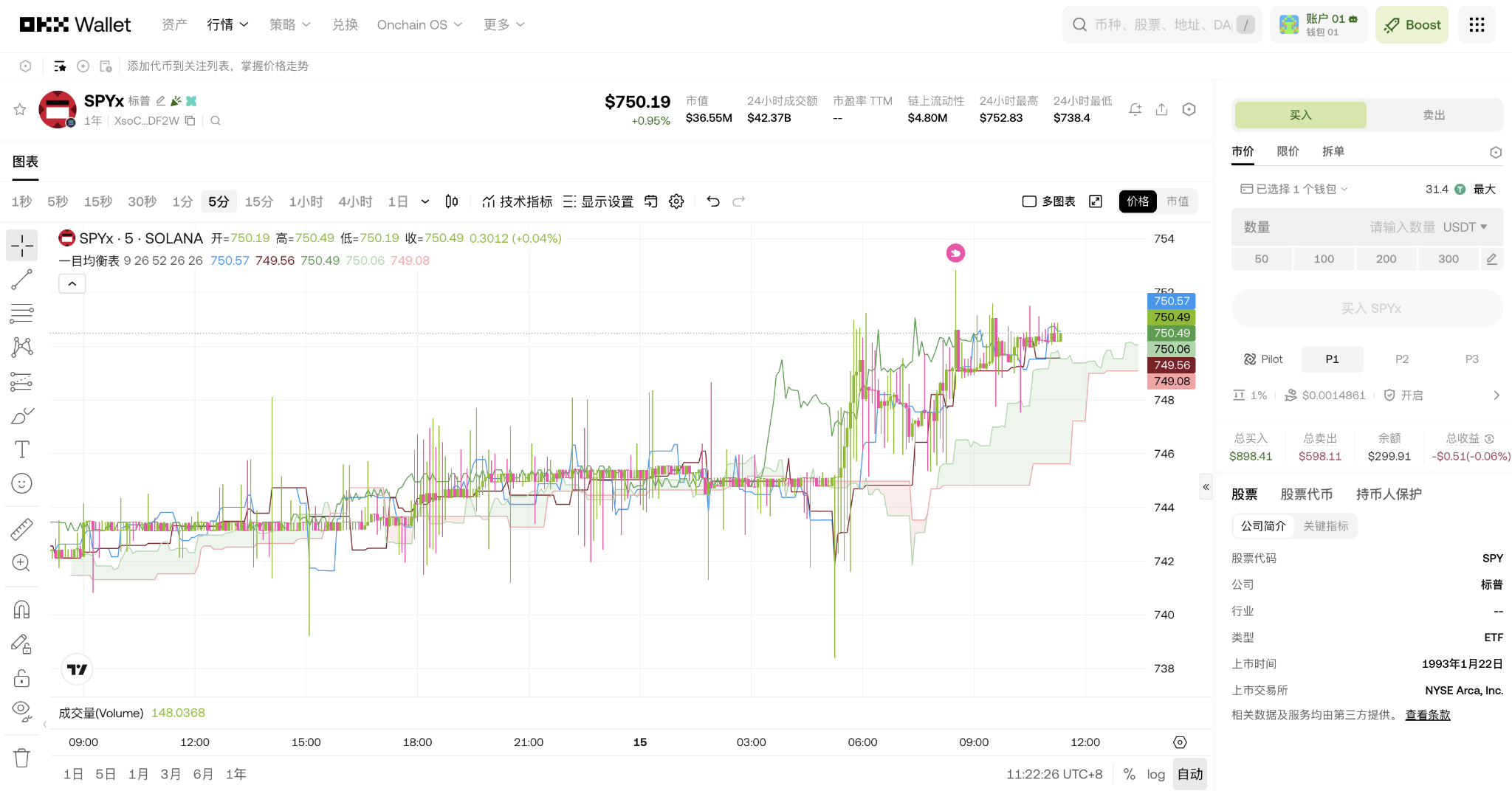Select the text annotation tool
The image size is (1512, 791).
click(x=22, y=449)
